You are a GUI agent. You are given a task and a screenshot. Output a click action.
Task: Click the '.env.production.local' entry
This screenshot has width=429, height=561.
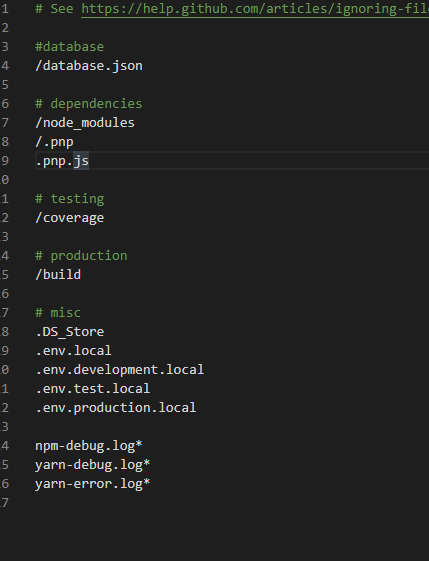[x=116, y=408]
